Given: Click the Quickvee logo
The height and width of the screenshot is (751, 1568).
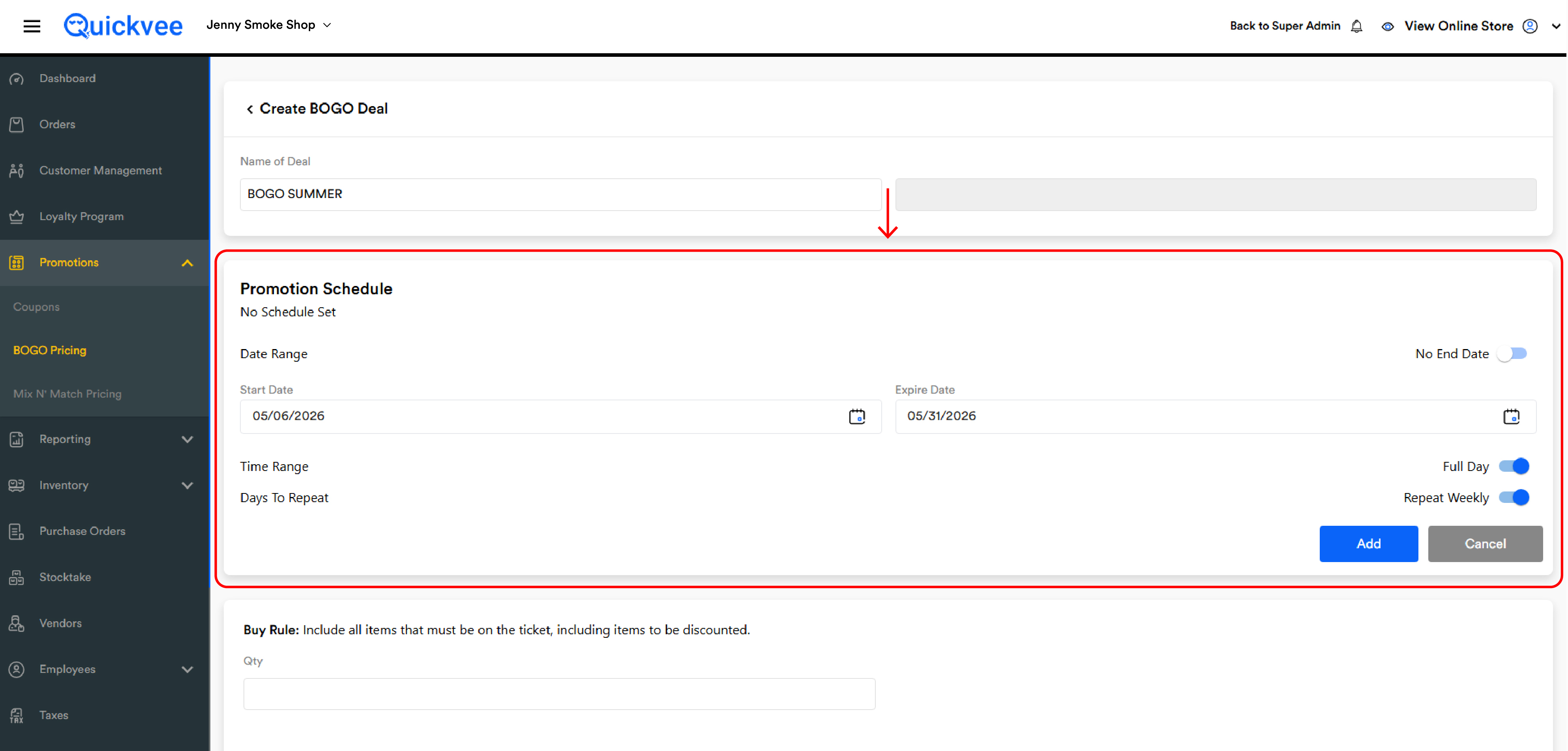Looking at the screenshot, I should pyautogui.click(x=123, y=26).
